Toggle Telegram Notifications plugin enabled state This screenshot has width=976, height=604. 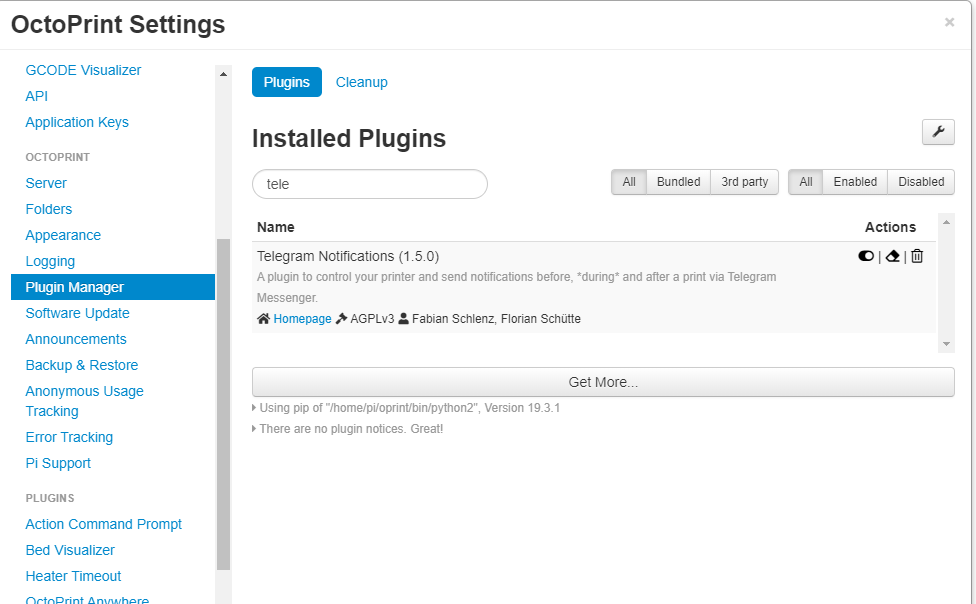click(x=866, y=256)
